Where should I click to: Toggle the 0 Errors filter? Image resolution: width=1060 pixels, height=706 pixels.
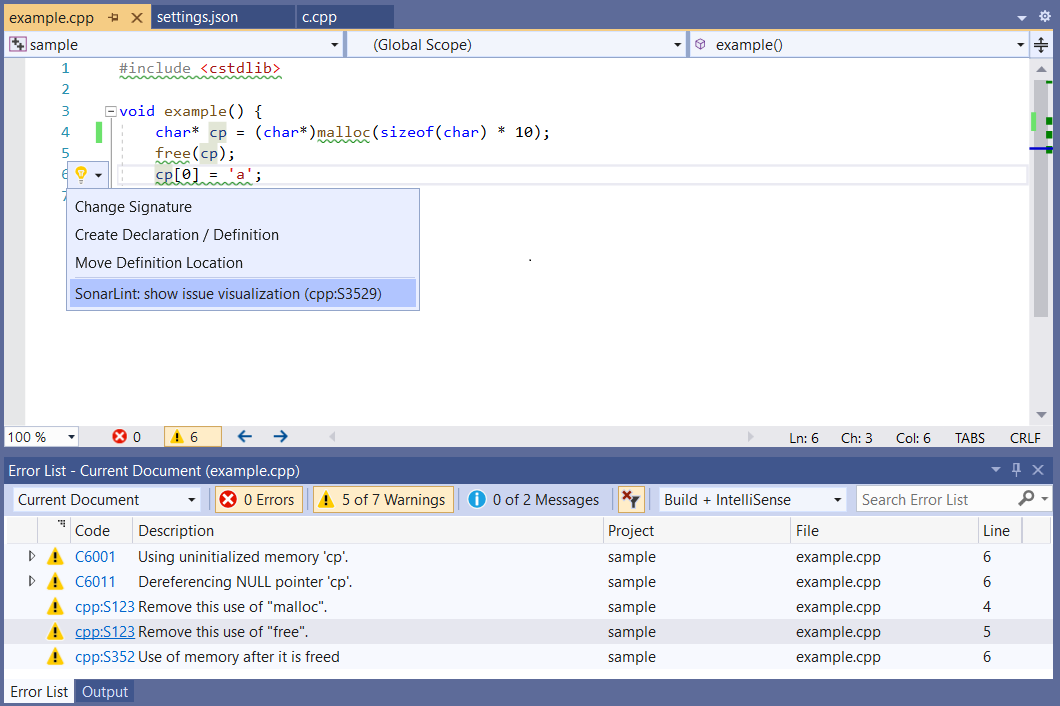pyautogui.click(x=258, y=500)
